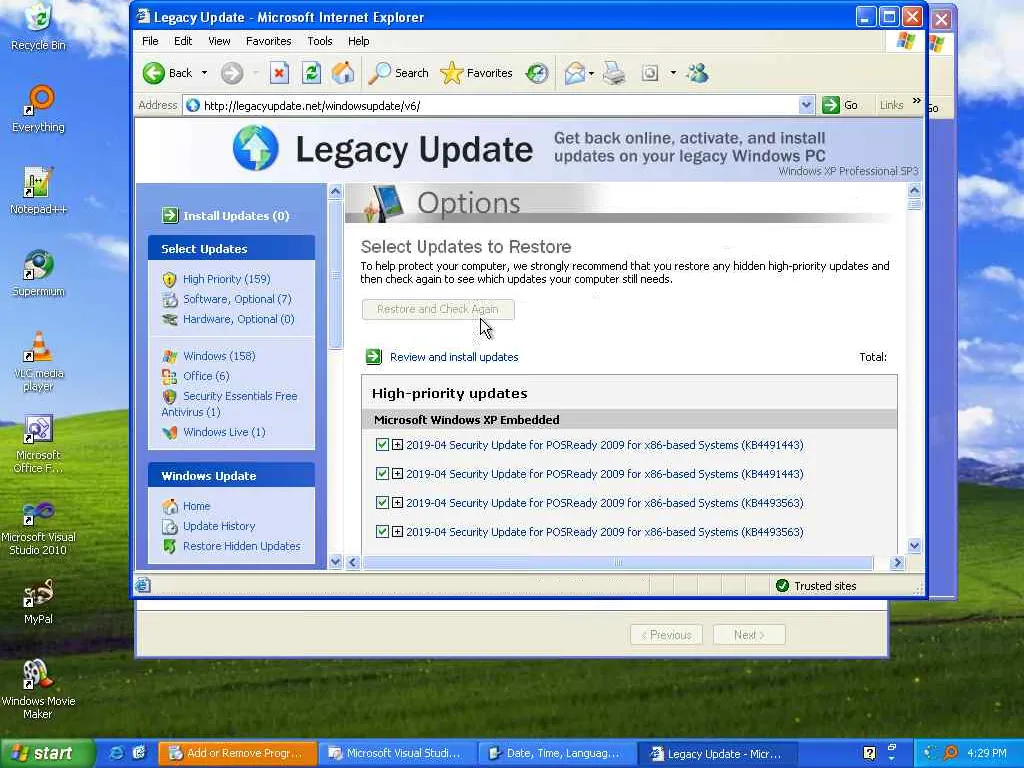Expand details of second KB4491443 update
Image resolution: width=1024 pixels, height=768 pixels.
tap(397, 473)
